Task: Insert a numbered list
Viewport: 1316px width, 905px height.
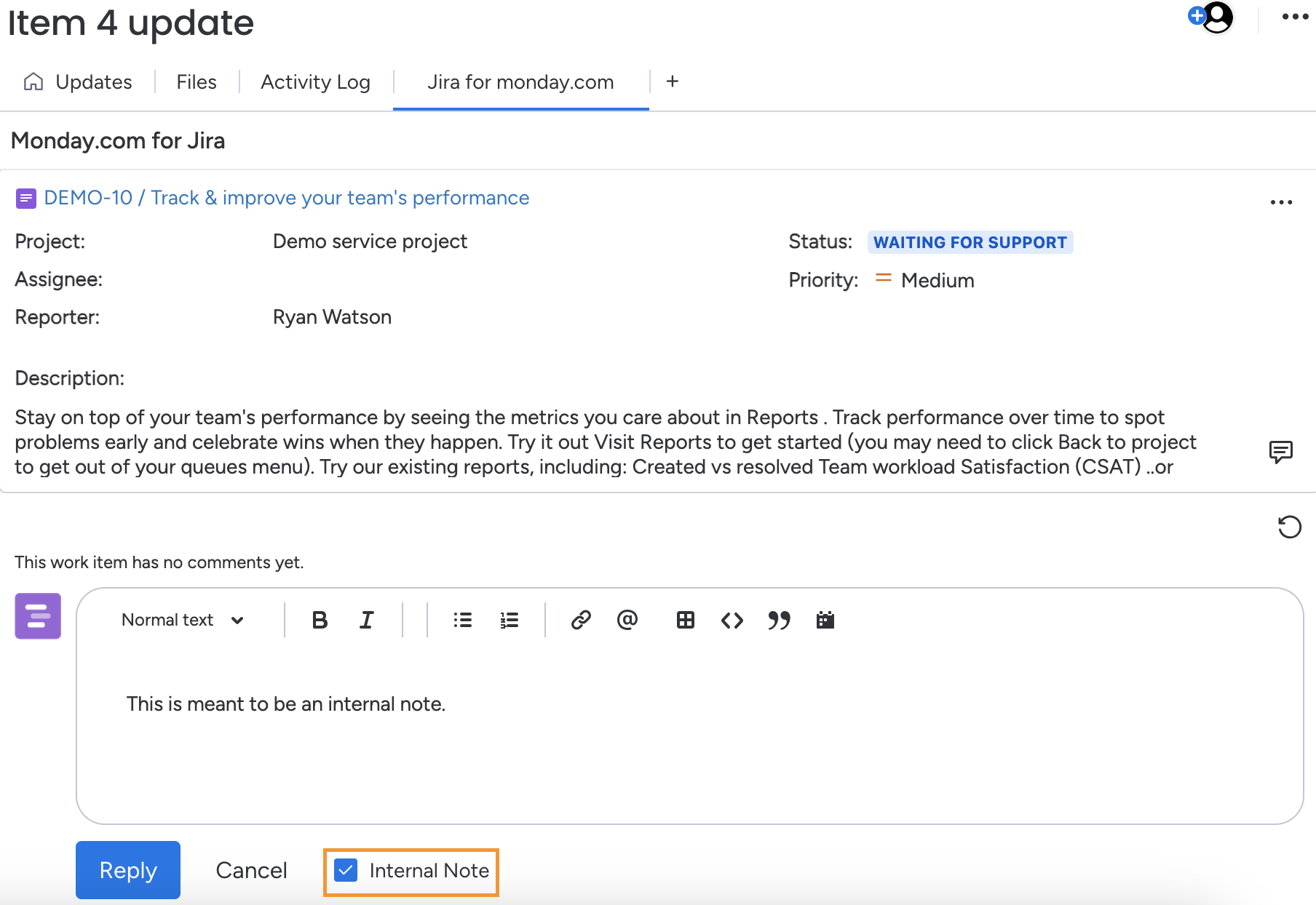Action: (510, 620)
